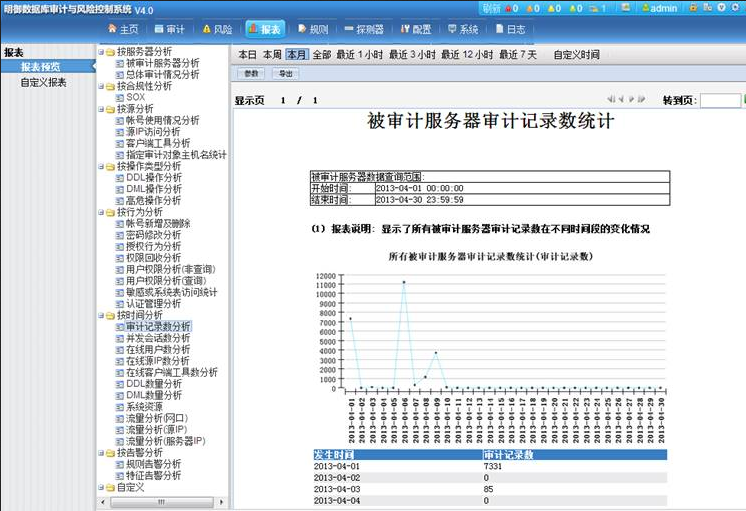Click the padlock icon in header
746x511 pixels.
coord(693,8)
